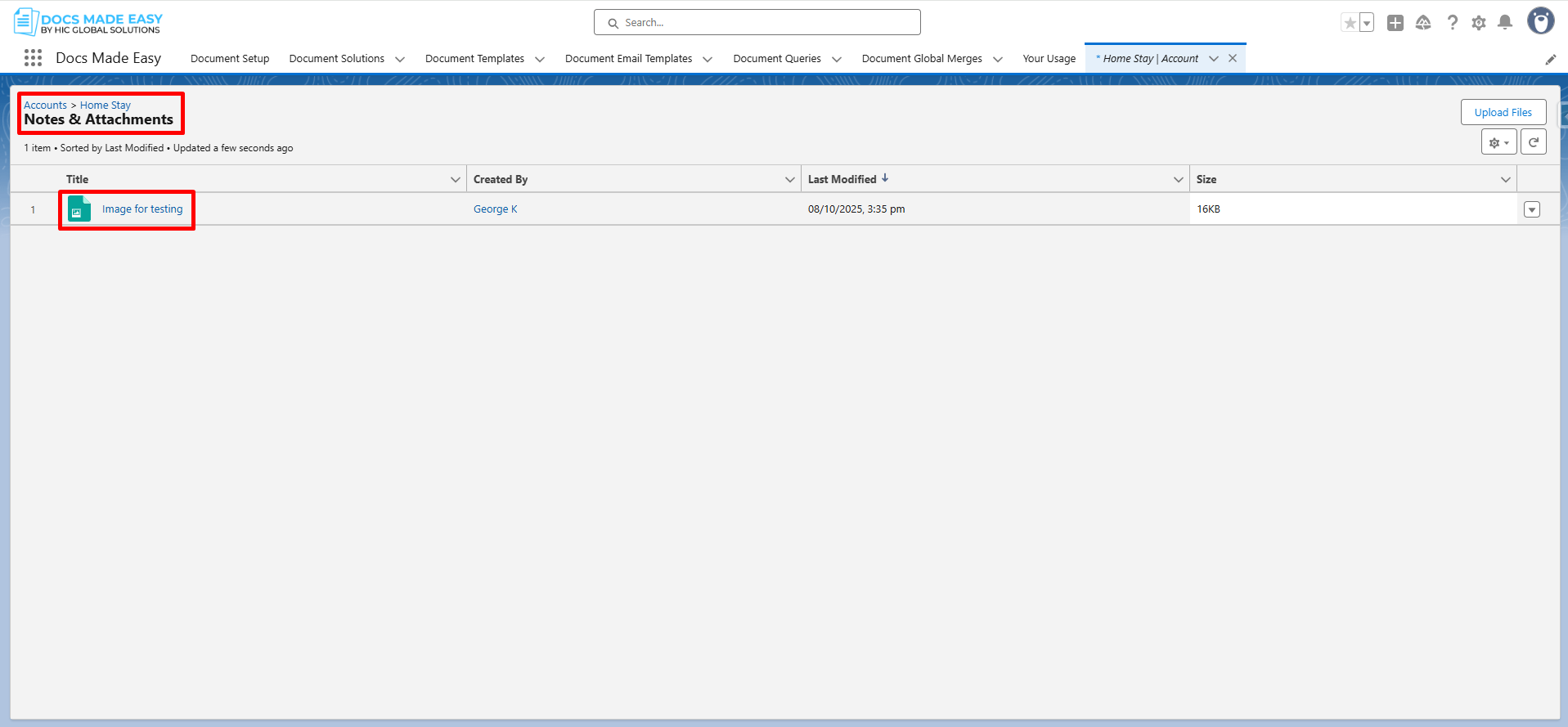This screenshot has width=1568, height=727.
Task: Refresh the Notes & Attachments list
Action: pos(1534,142)
